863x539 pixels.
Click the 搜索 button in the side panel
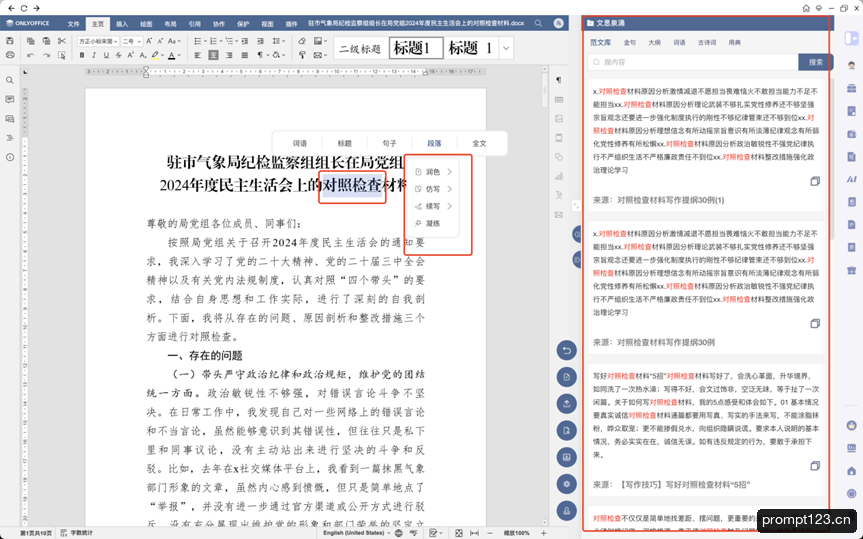pos(815,62)
